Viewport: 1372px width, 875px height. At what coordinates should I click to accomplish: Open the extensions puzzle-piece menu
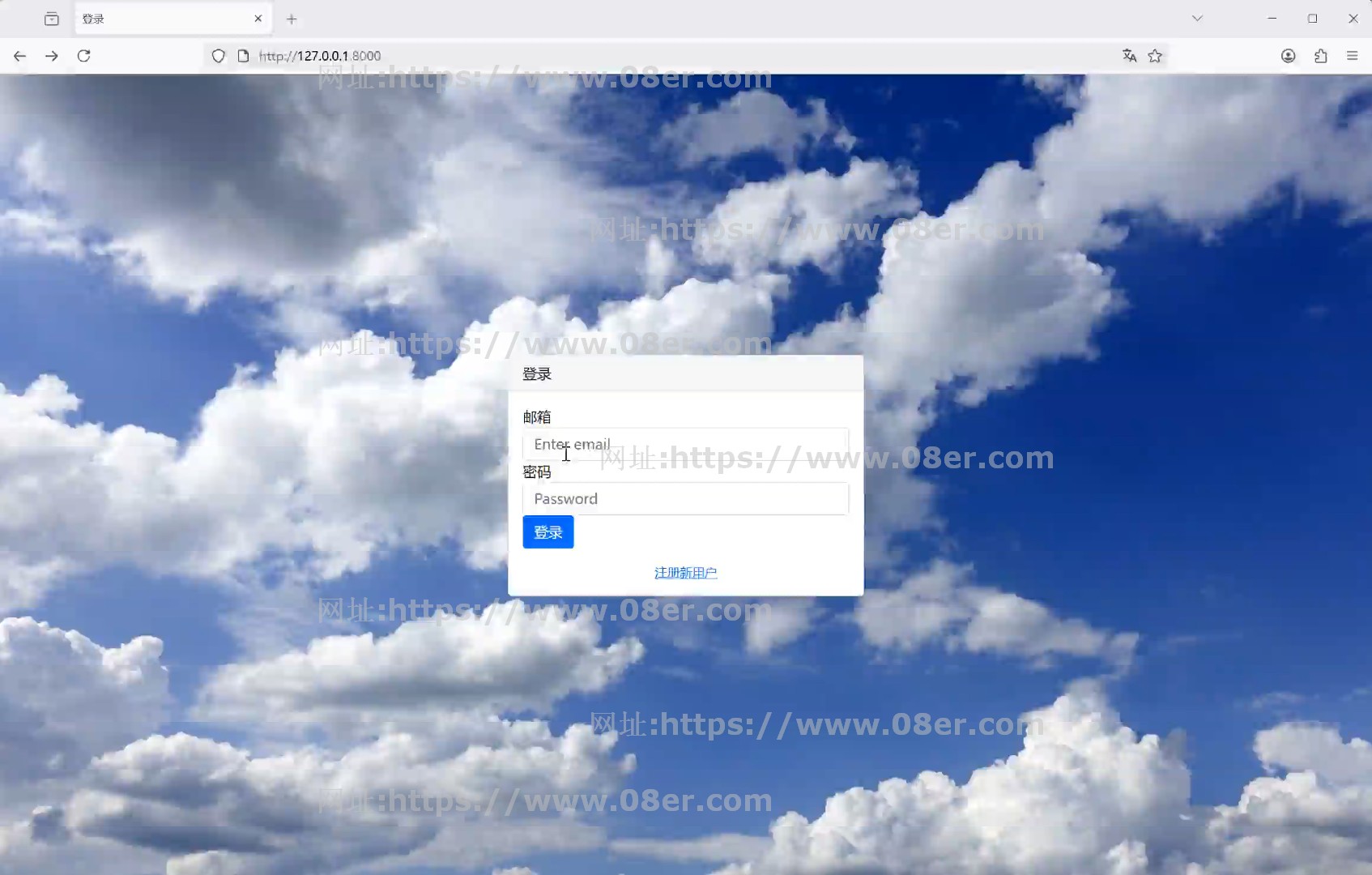coord(1320,56)
